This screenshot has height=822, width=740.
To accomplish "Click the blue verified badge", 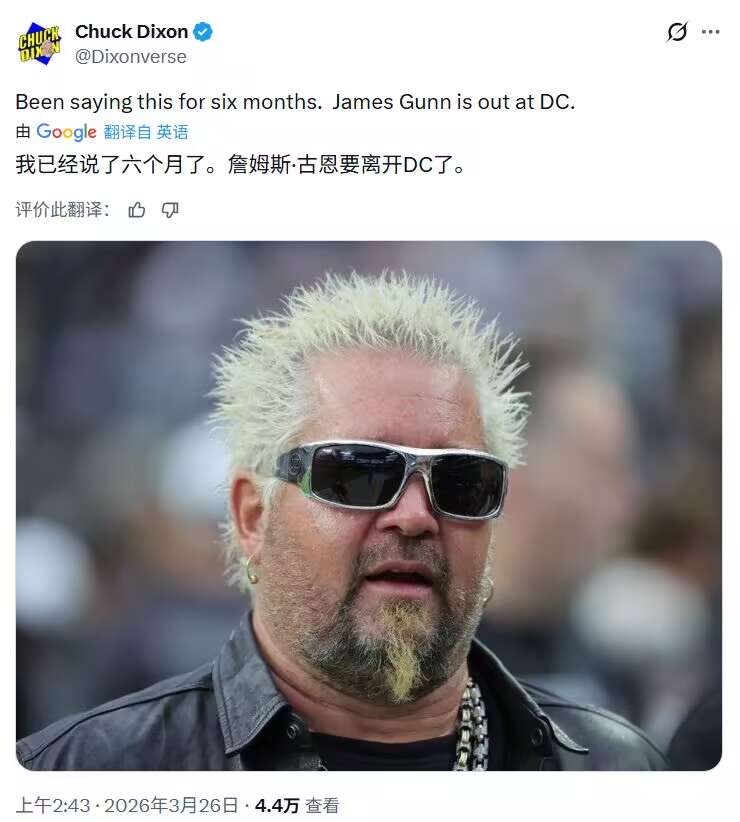I will 203,32.
